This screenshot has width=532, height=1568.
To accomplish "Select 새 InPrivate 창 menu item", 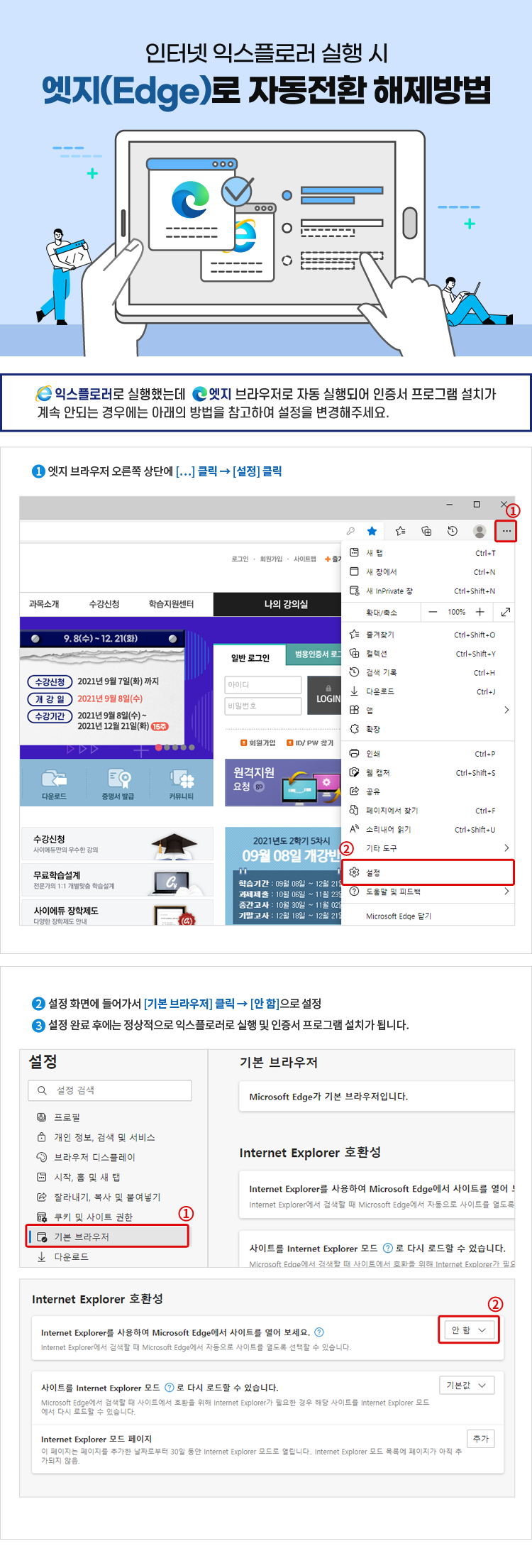I will [x=428, y=591].
